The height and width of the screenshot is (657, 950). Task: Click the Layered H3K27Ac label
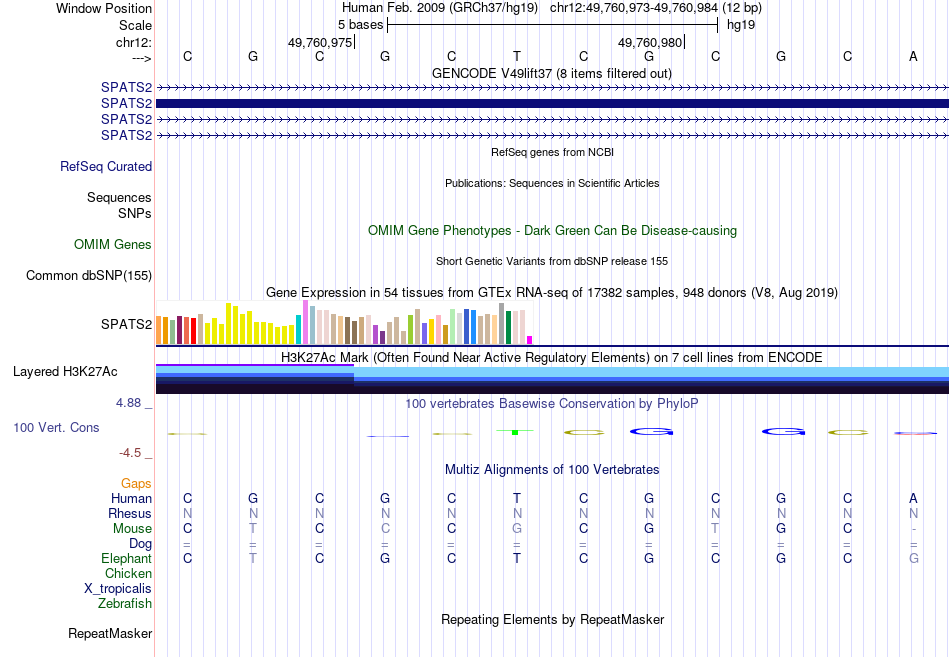pos(65,372)
